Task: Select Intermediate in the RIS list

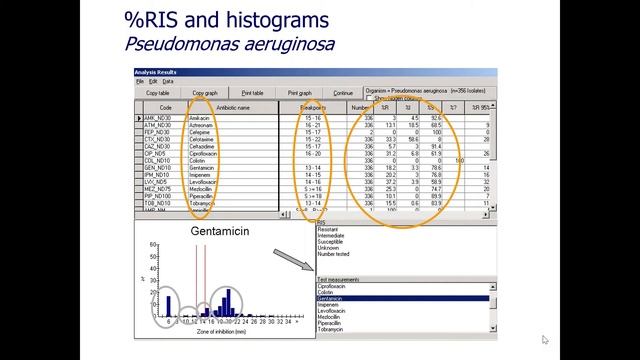Action: click(x=331, y=236)
